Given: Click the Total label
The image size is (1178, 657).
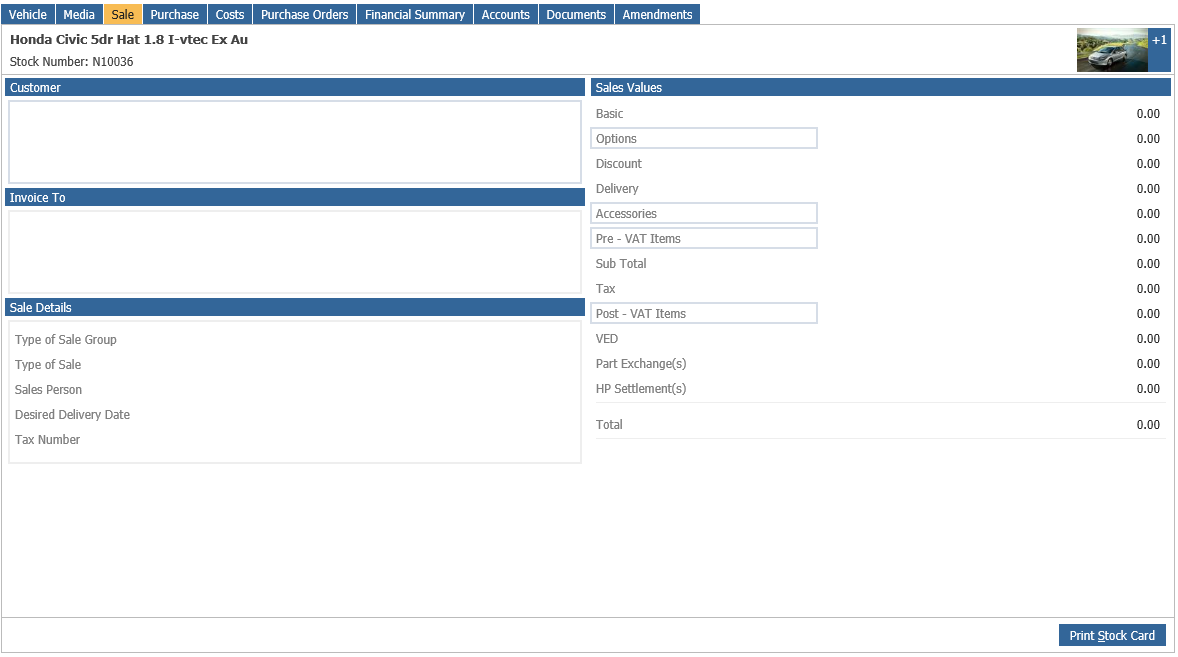Looking at the screenshot, I should [609, 424].
